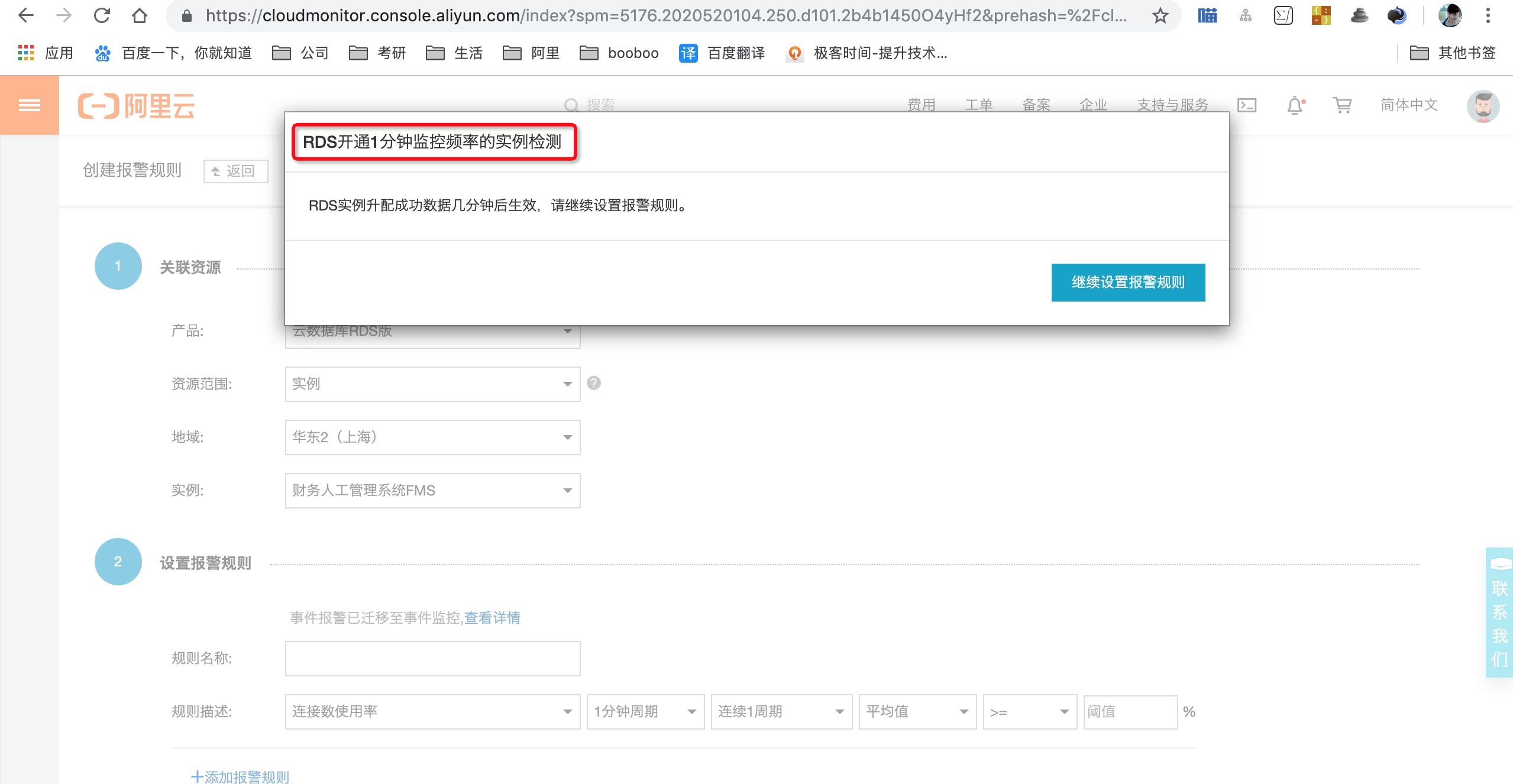Open the Cloud Shell terminal icon
Viewport: 1513px width, 784px height.
1247,105
